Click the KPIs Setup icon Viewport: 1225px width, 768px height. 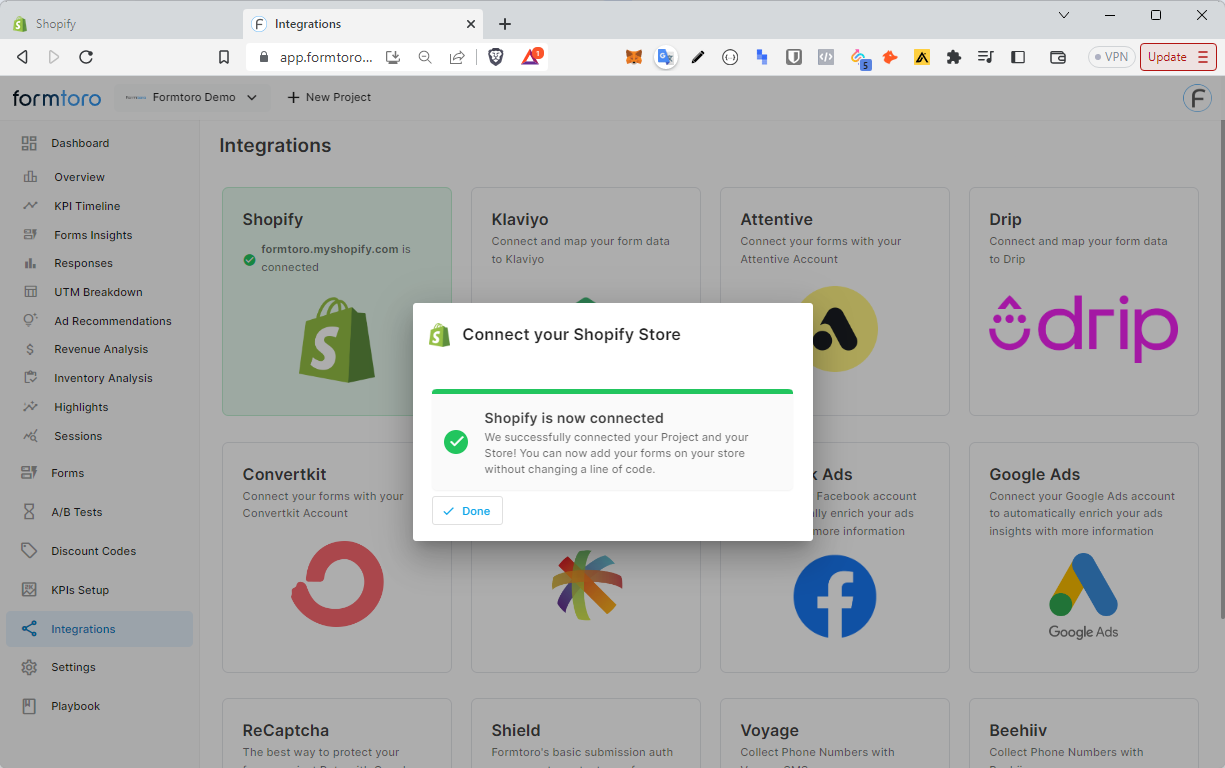coord(29,590)
